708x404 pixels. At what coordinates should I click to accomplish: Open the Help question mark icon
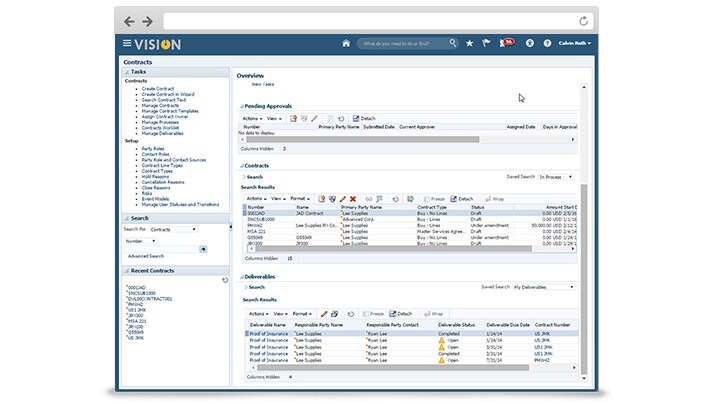(547, 43)
